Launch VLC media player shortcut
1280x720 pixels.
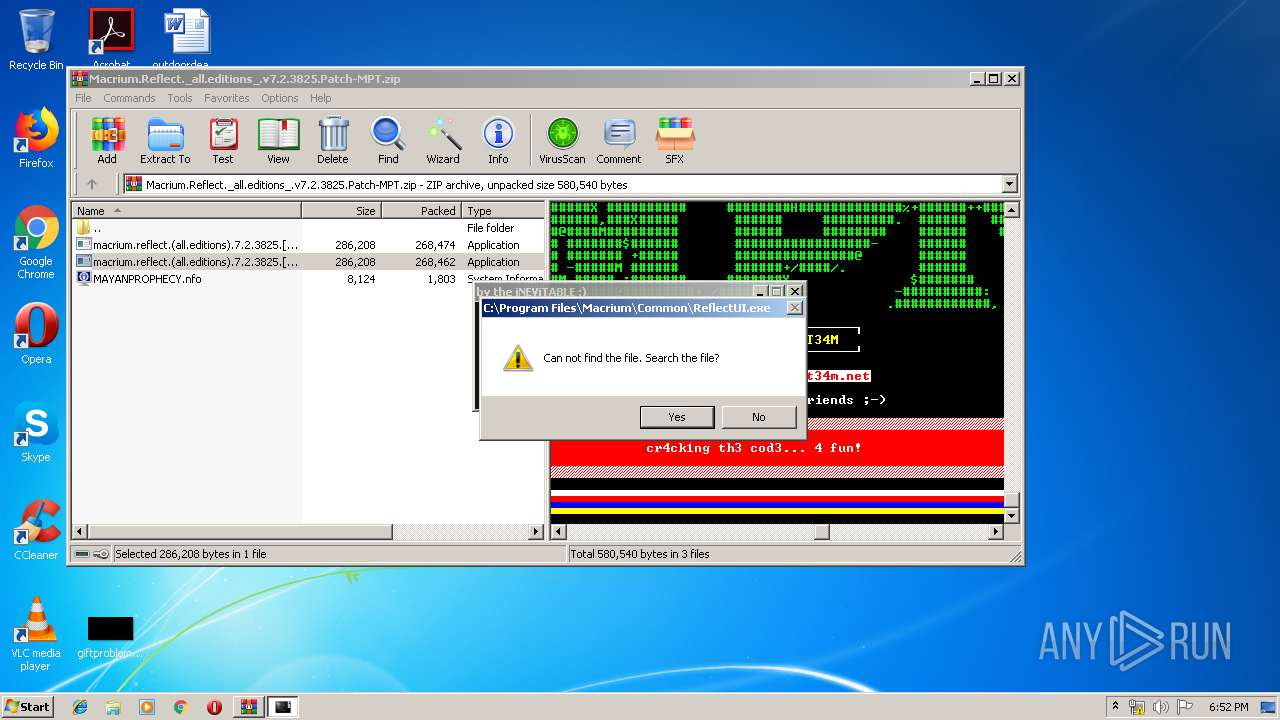coord(36,634)
